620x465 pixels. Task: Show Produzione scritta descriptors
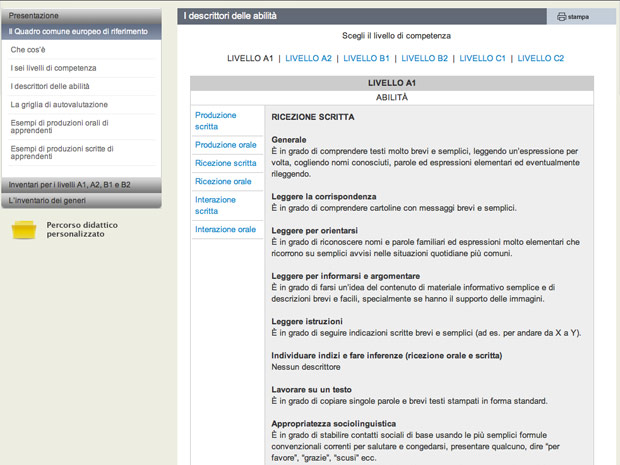pos(215,121)
